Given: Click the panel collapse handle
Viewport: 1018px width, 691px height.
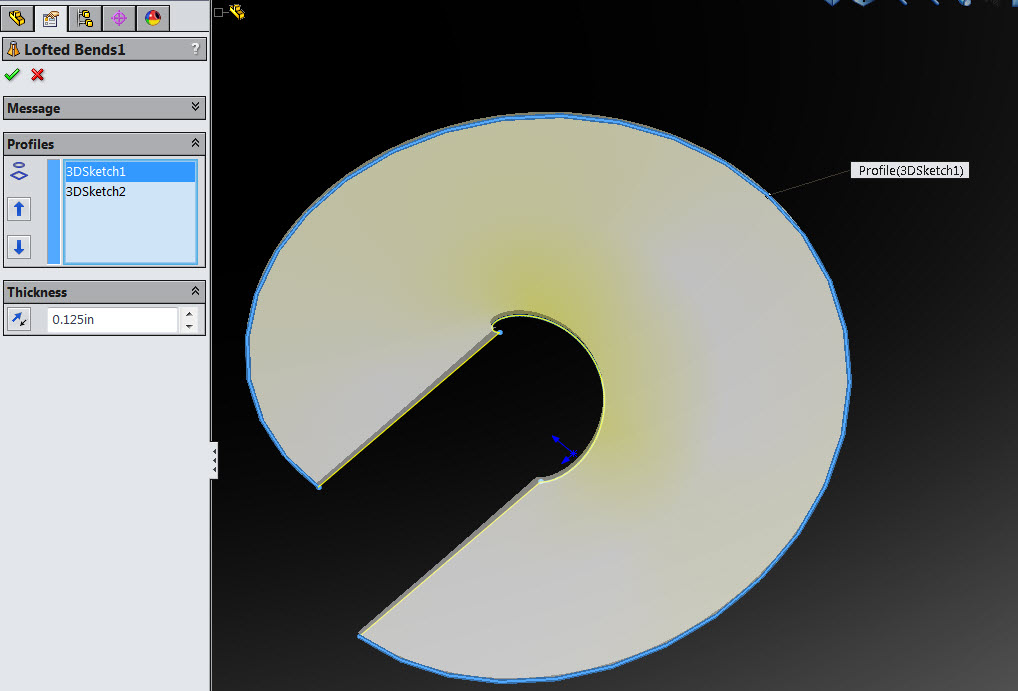Looking at the screenshot, I should tap(214, 460).
